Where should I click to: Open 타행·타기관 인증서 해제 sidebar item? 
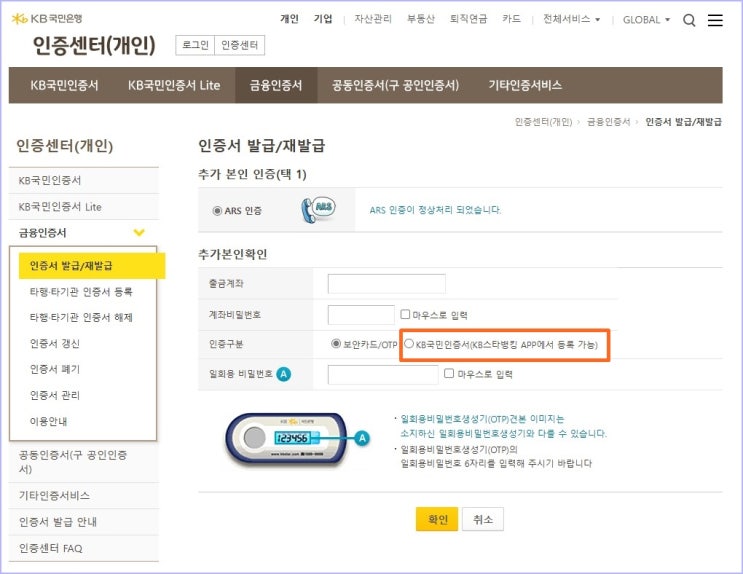(81, 317)
